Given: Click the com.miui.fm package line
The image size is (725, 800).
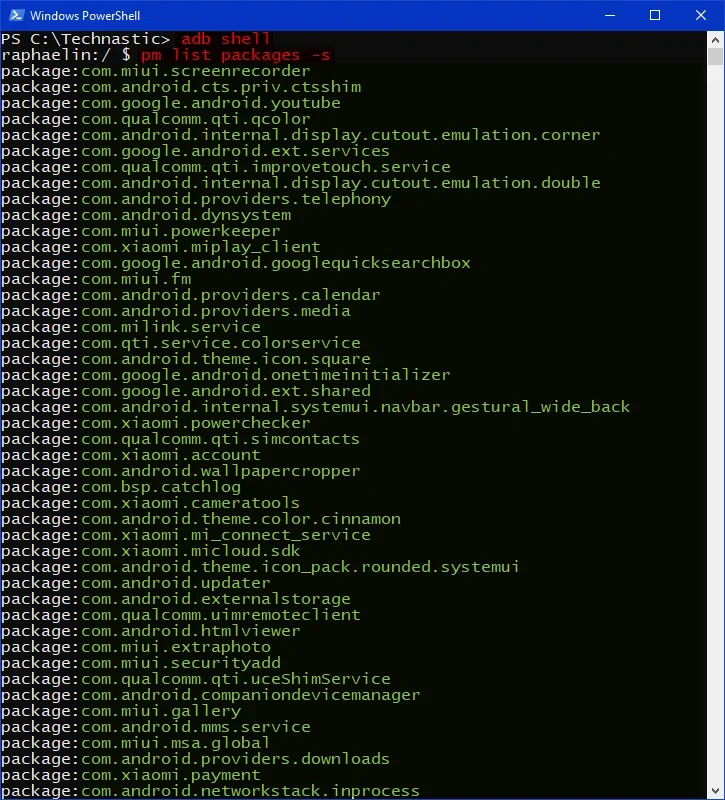Looking at the screenshot, I should click(96, 279).
